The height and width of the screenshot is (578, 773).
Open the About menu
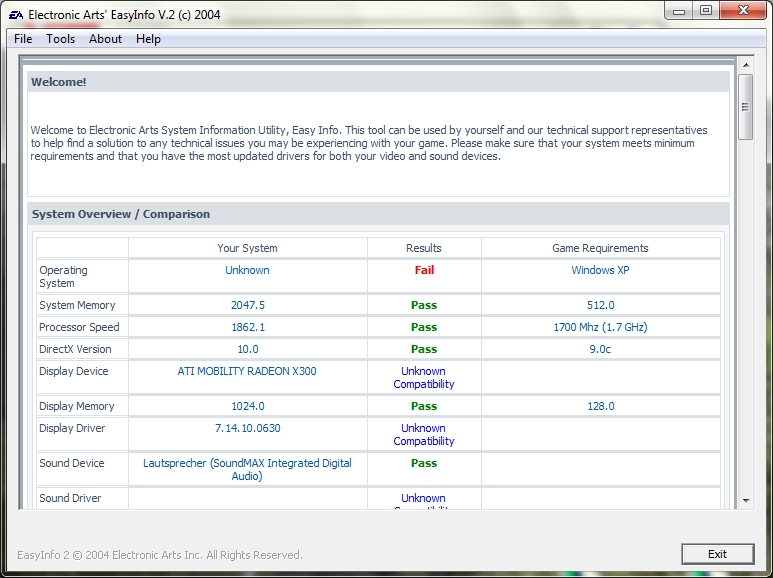pos(105,39)
